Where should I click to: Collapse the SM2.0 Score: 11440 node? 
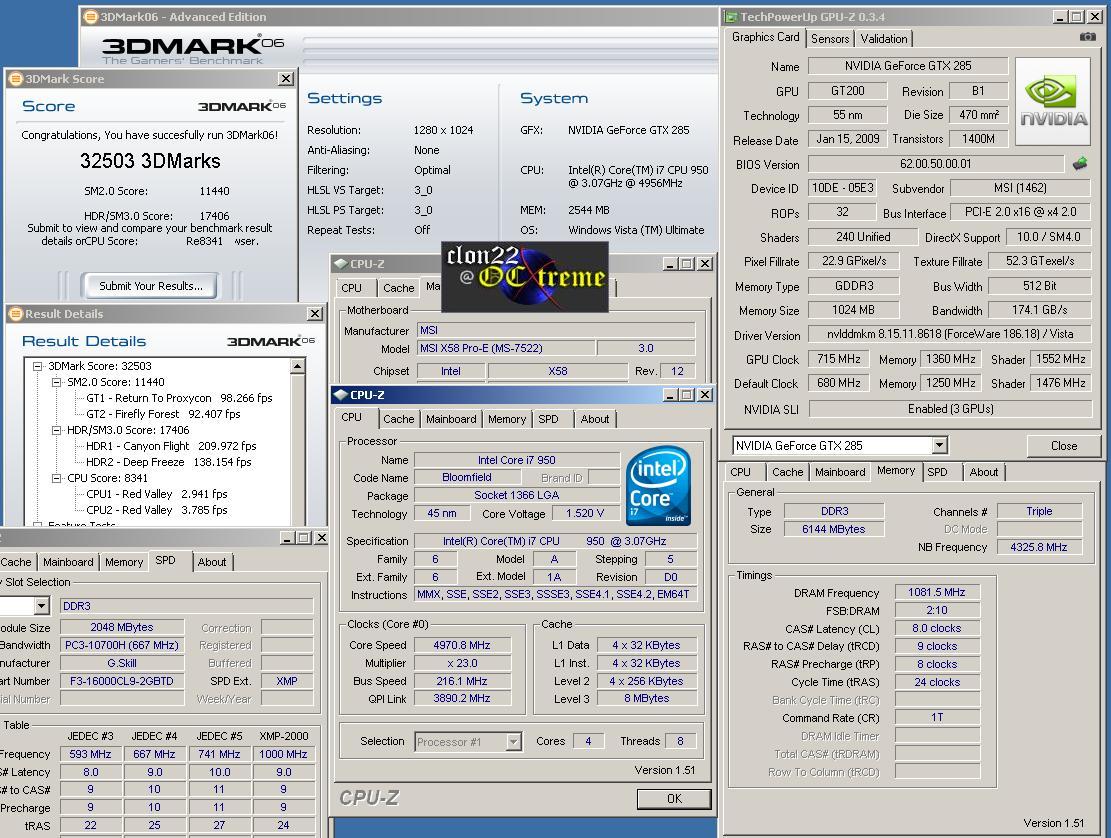tap(56, 382)
